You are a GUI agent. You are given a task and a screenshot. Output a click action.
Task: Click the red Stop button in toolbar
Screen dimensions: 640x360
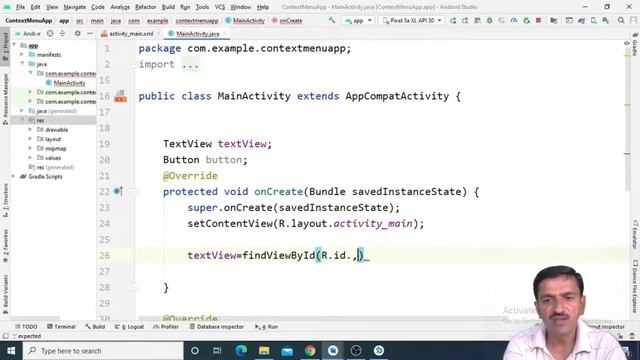(x=538, y=20)
